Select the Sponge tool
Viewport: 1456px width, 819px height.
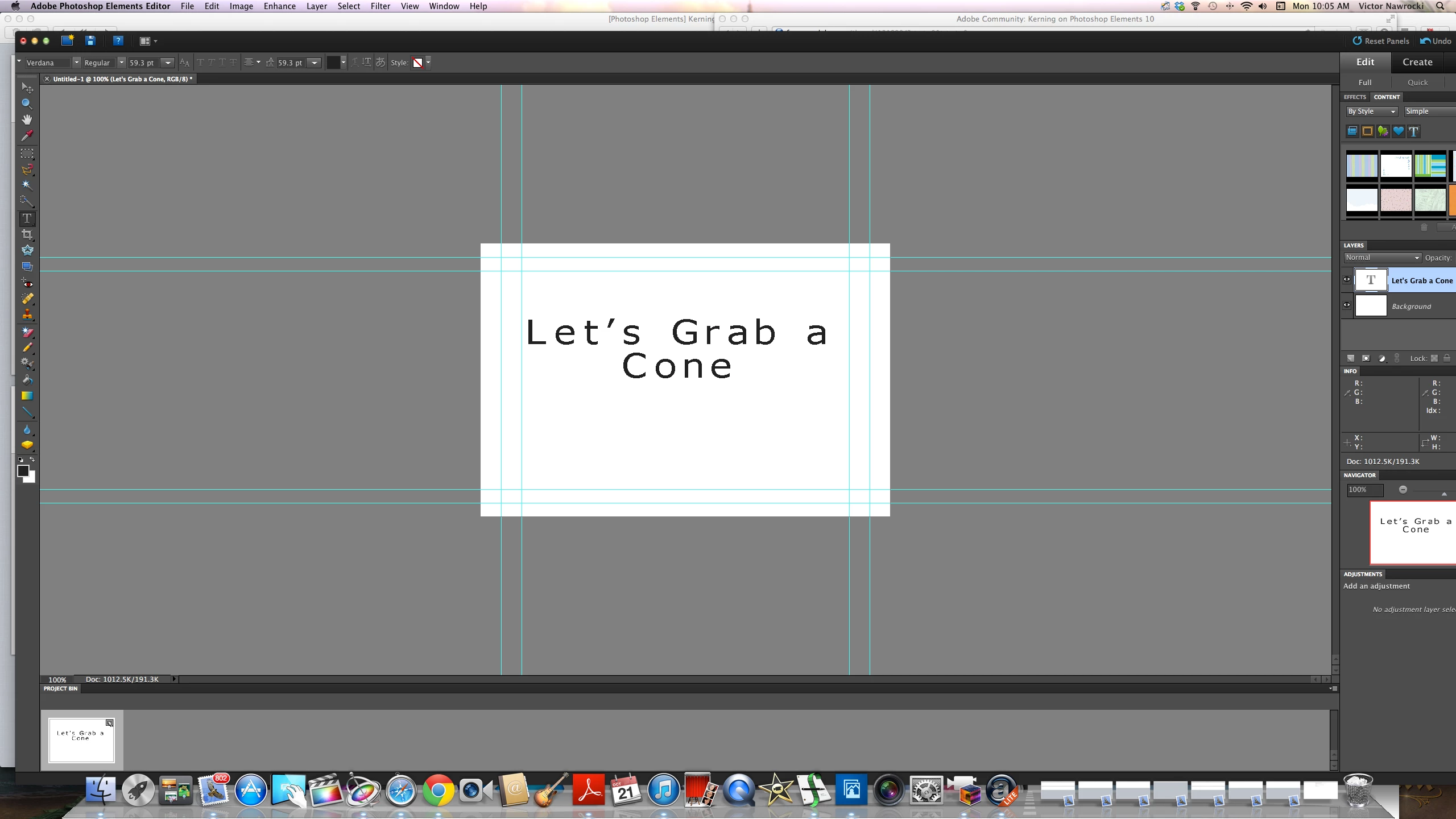pos(27,445)
